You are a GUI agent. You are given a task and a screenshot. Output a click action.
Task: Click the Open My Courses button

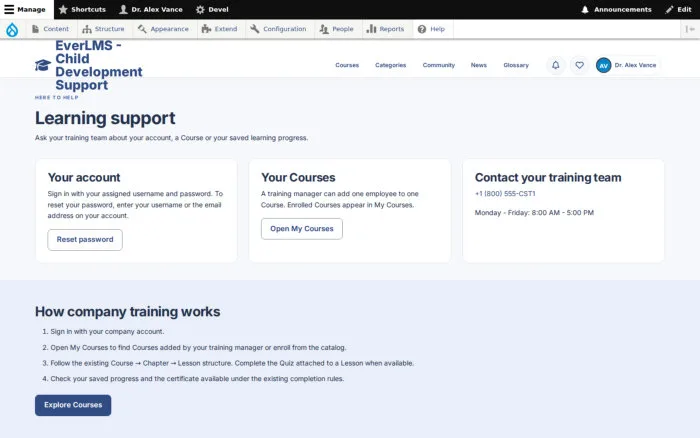[x=302, y=229]
